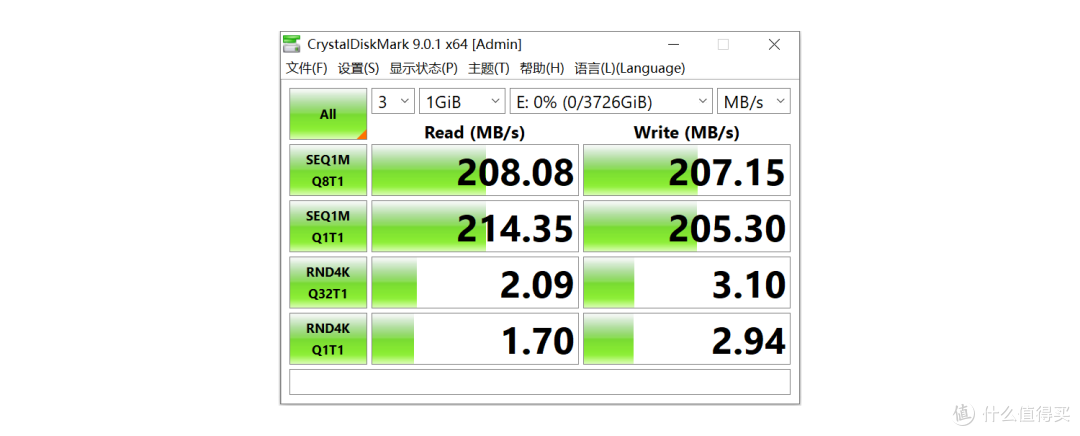Click the Read (MB/s) column header

pos(475,132)
